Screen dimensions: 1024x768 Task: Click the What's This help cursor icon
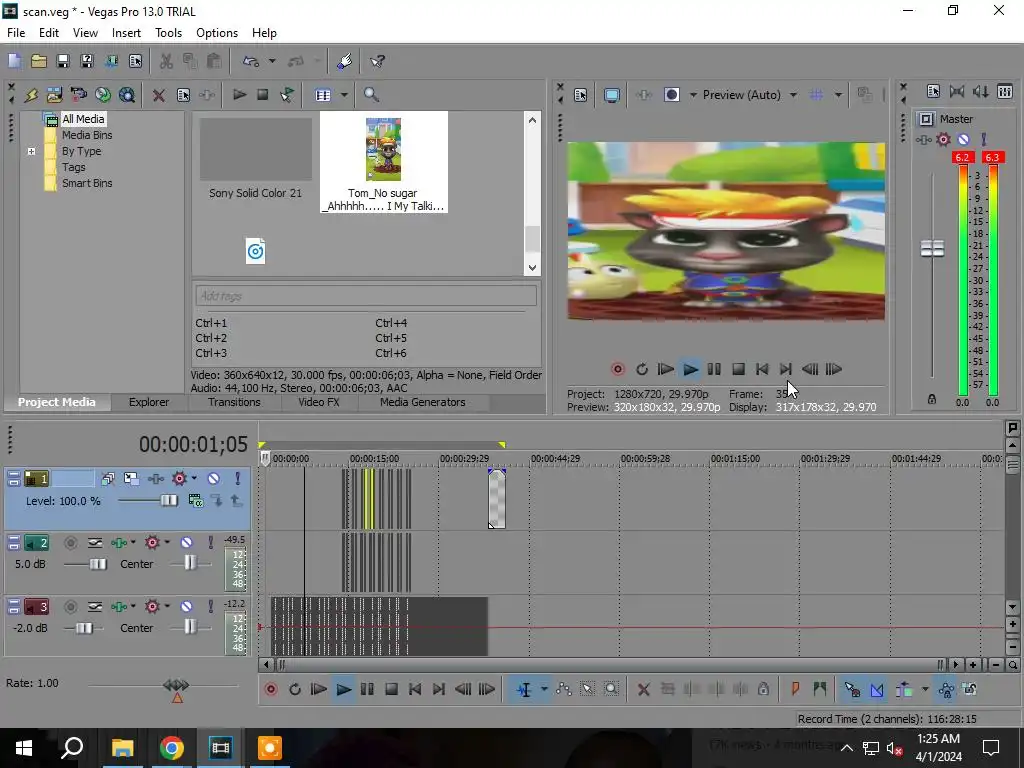[377, 61]
